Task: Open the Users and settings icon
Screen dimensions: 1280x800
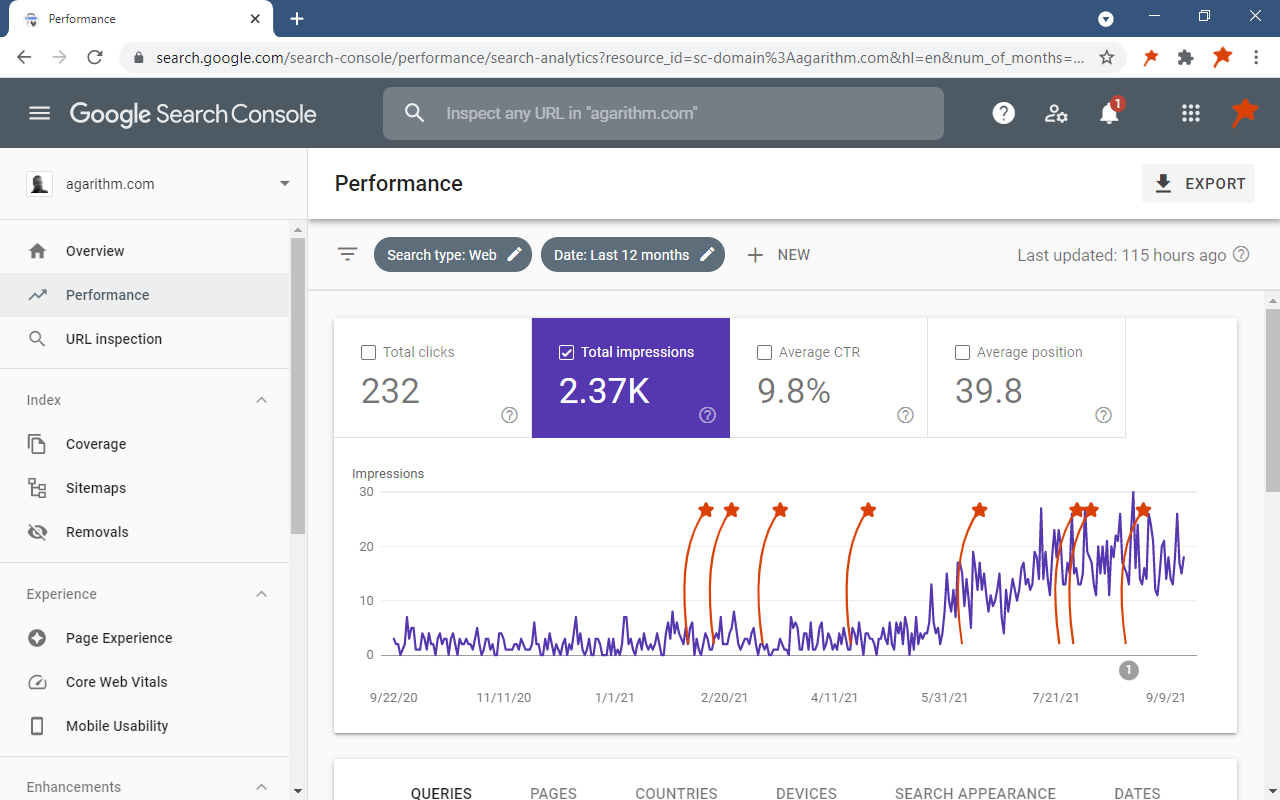Action: 1056,113
